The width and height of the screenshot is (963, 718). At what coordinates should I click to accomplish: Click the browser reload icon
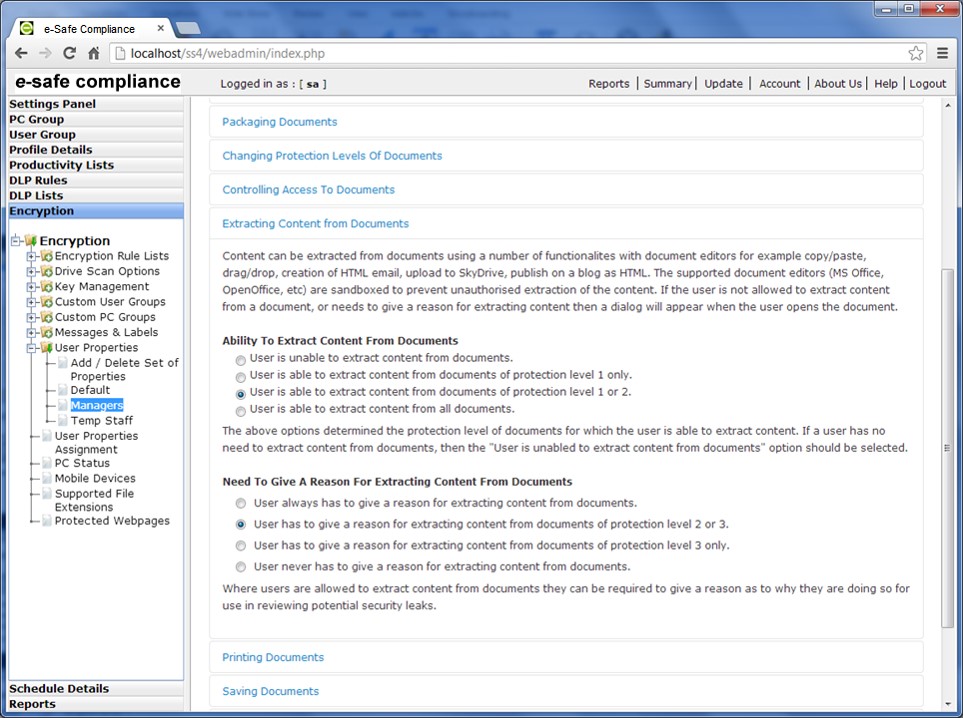[x=69, y=53]
